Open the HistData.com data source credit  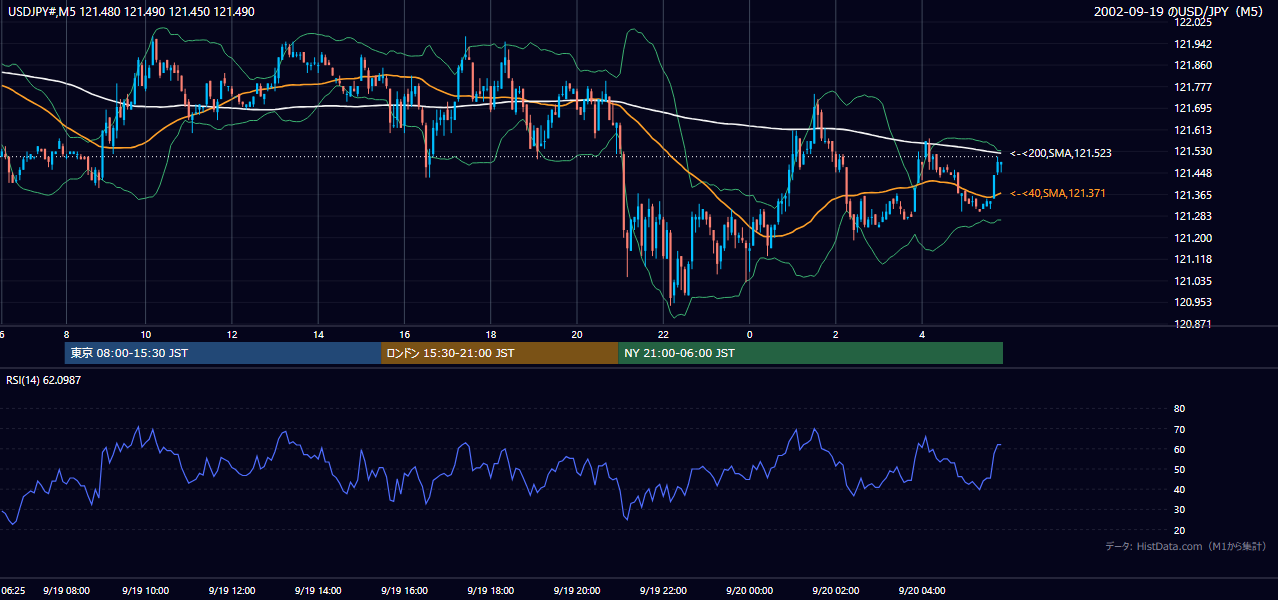point(1186,546)
